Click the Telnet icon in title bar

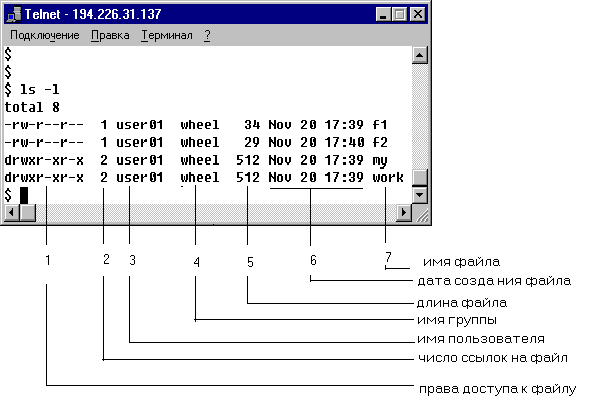(x=14, y=15)
